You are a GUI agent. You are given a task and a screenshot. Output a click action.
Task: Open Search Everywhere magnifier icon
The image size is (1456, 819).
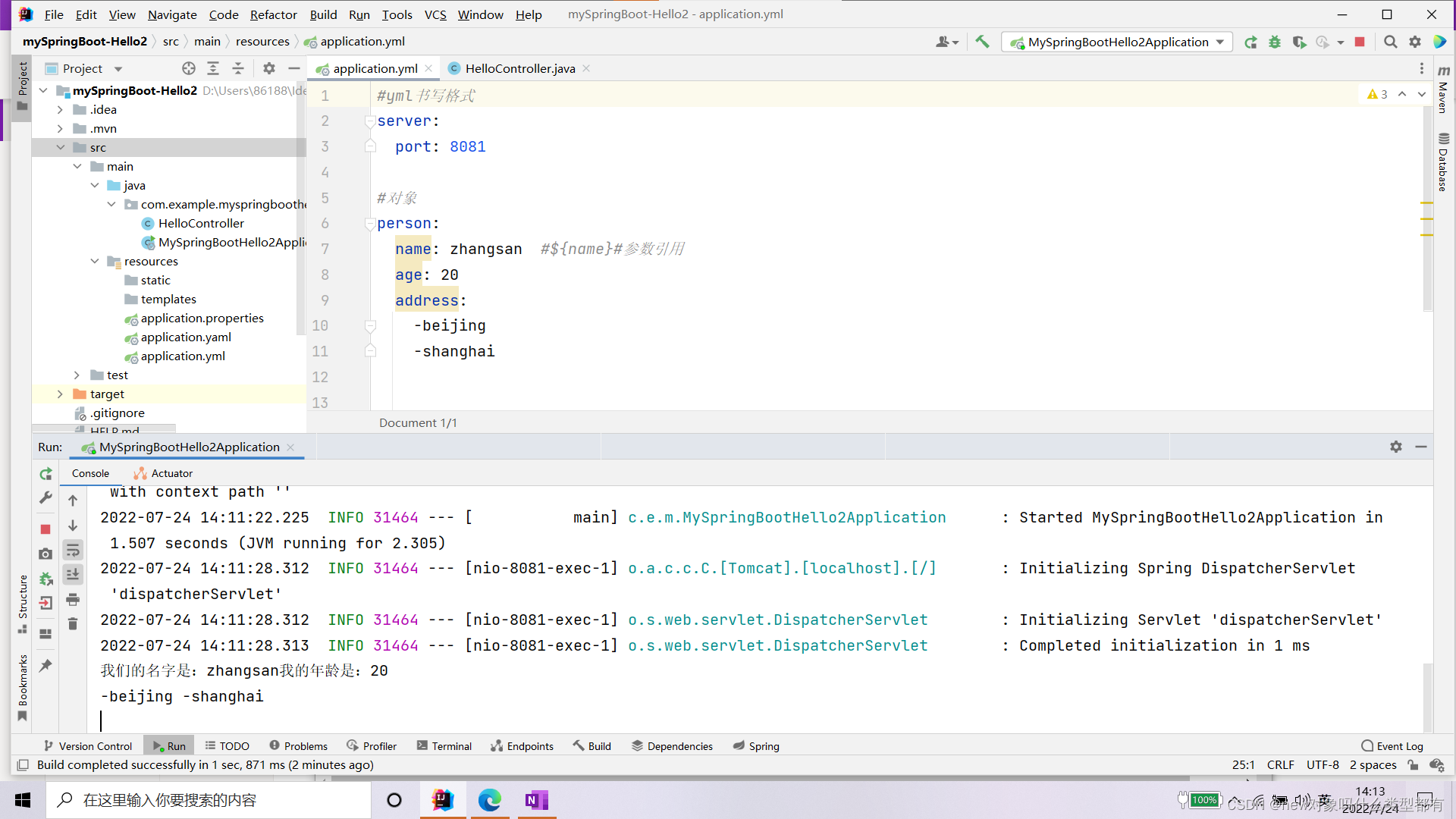click(x=1390, y=42)
